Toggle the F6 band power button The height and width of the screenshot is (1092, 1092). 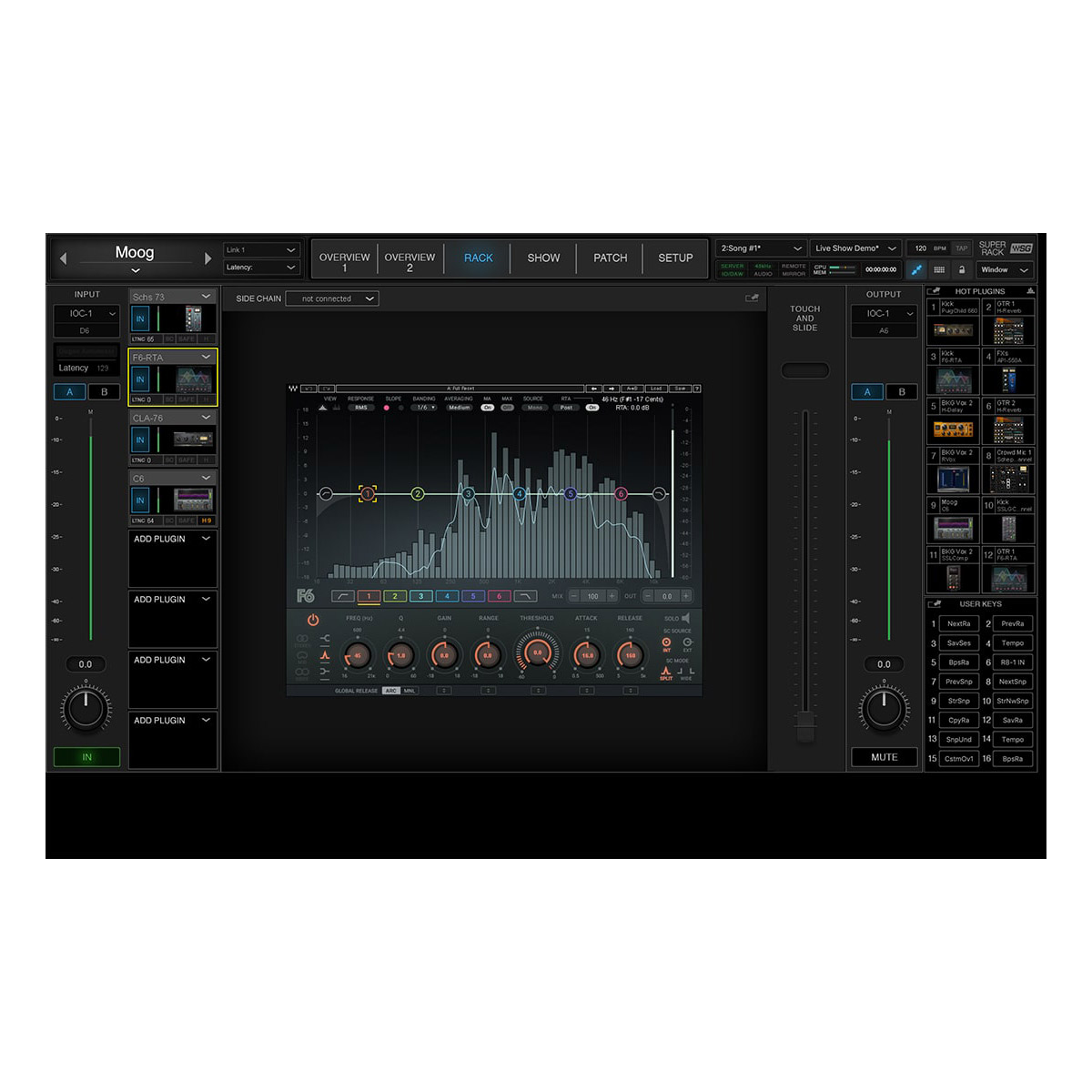pyautogui.click(x=313, y=620)
